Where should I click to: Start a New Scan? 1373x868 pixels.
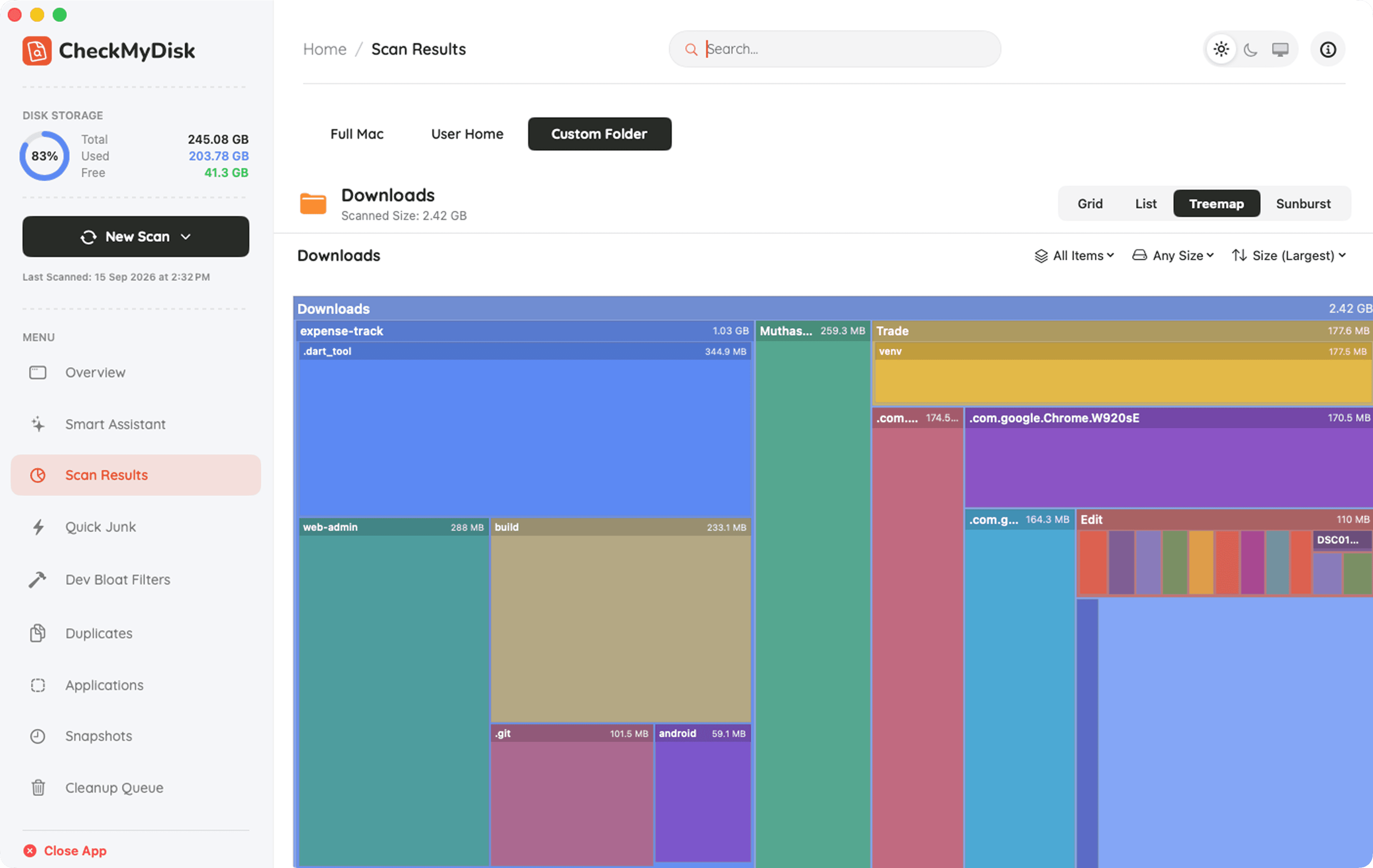[x=136, y=237]
